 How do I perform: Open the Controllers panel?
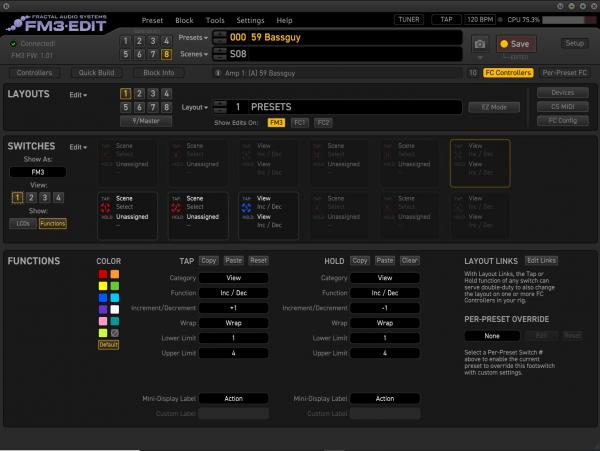click(x=34, y=73)
